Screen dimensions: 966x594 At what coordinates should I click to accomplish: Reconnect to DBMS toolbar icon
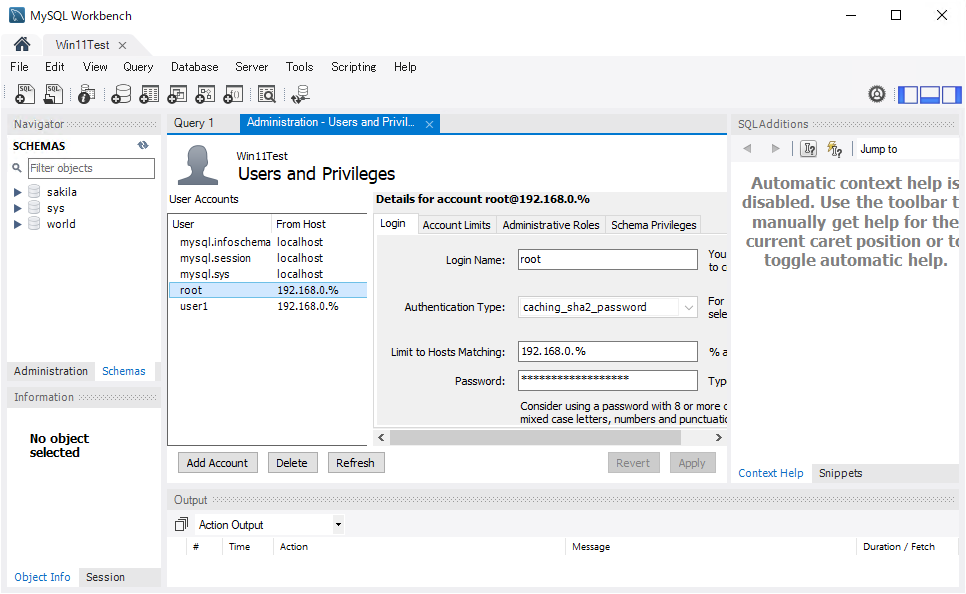(301, 94)
